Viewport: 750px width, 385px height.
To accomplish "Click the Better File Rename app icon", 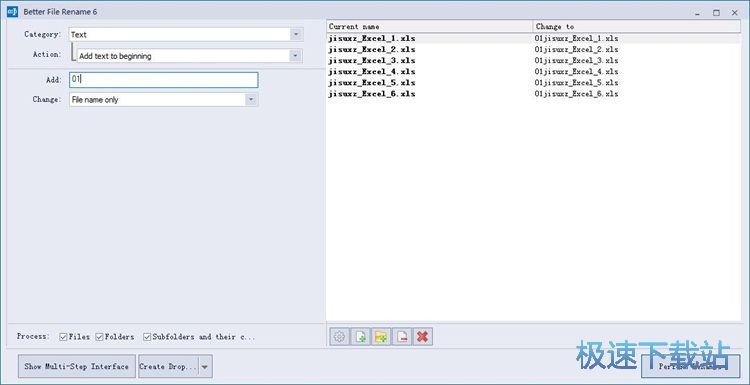I will point(12,11).
